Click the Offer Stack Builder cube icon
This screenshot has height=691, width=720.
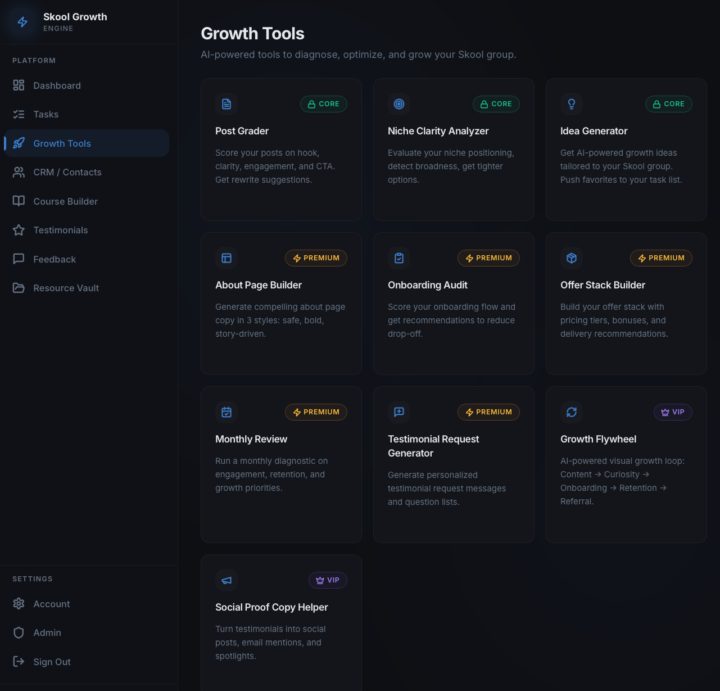pyautogui.click(x=571, y=258)
